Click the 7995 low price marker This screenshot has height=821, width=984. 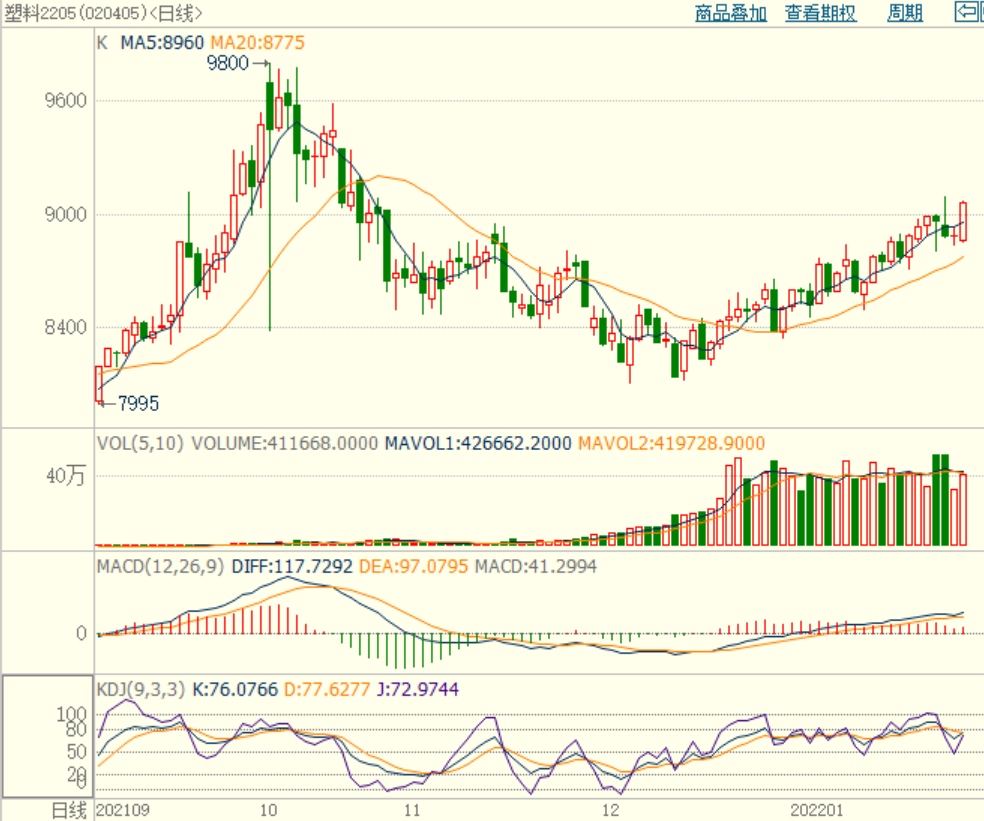coord(138,404)
